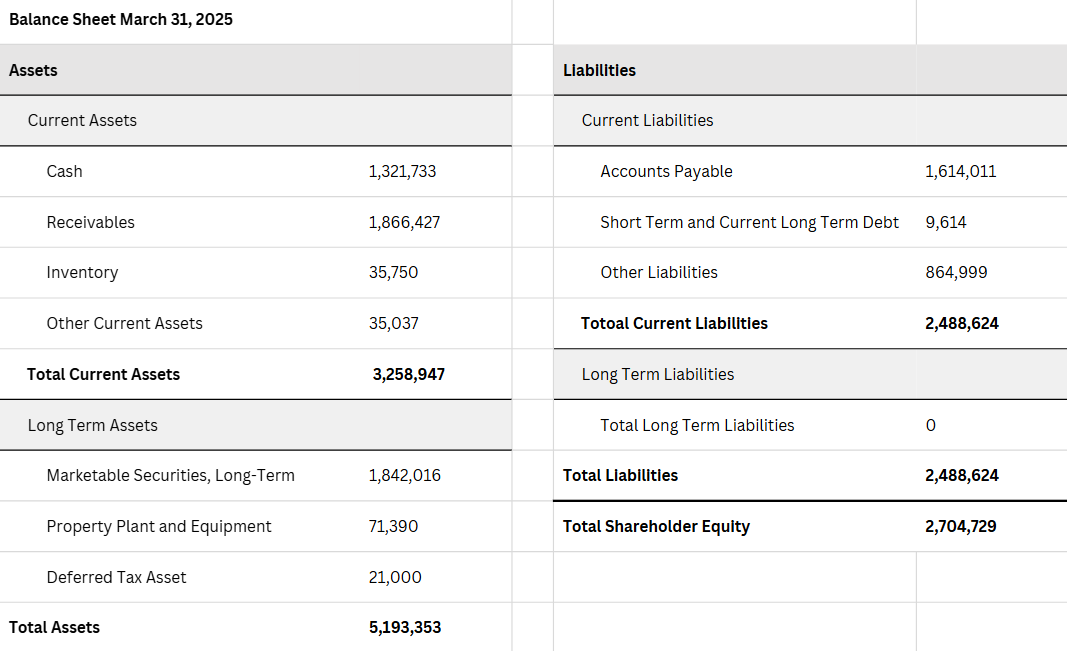This screenshot has height=651, width=1067.
Task: Click the Short Term and Current Long Term Debt label
Action: tap(750, 222)
